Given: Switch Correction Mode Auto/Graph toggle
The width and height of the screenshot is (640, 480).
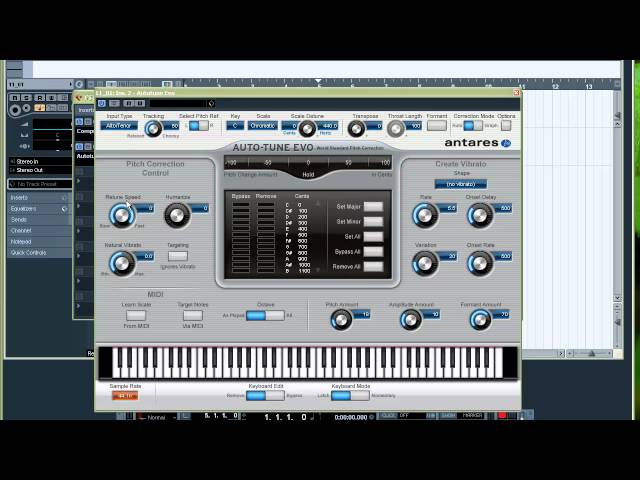Looking at the screenshot, I should coord(473,125).
